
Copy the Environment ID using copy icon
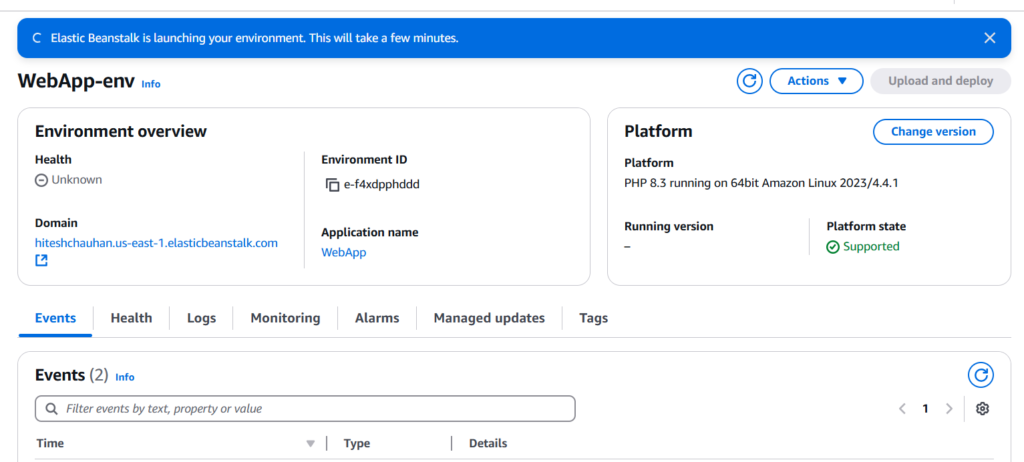[333, 184]
